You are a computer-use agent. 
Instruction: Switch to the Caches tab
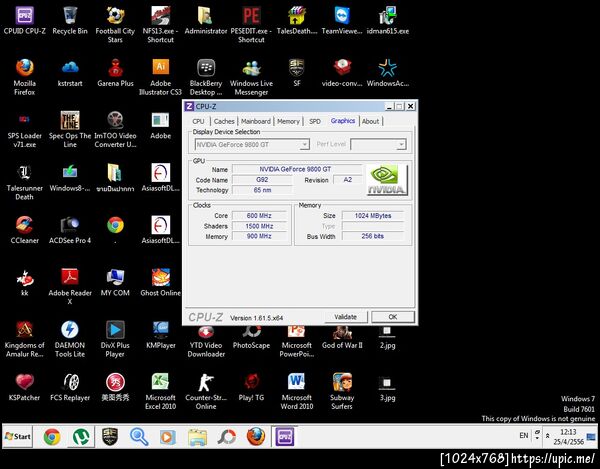click(x=224, y=121)
